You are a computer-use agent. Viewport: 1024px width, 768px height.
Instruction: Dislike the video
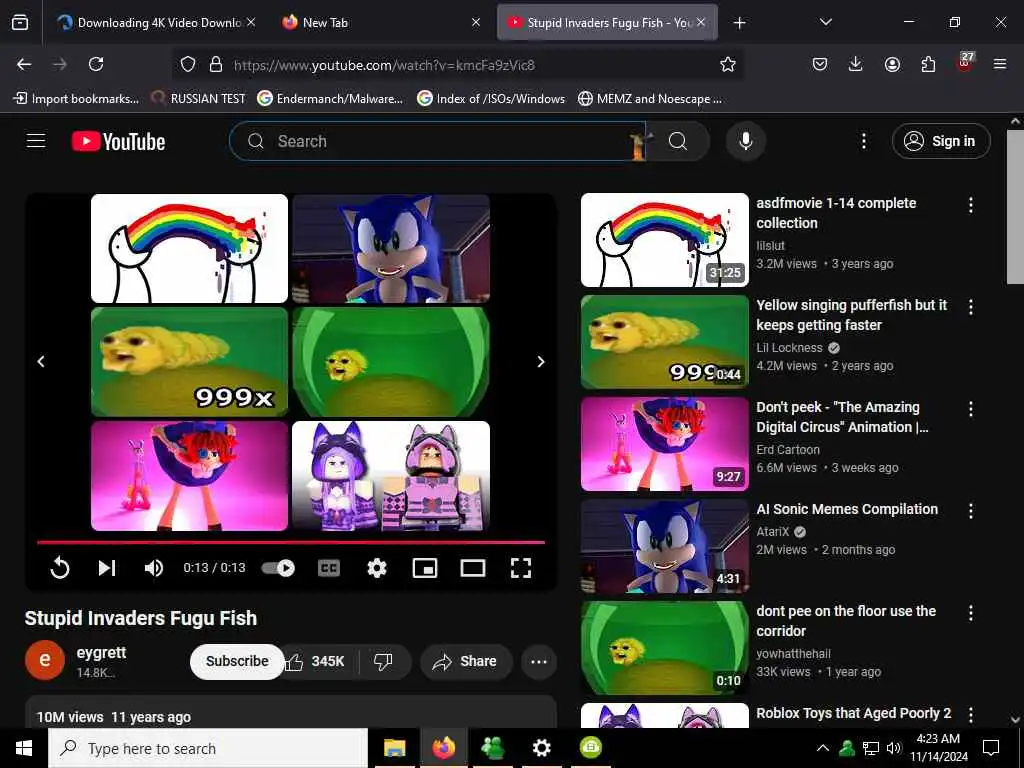point(383,662)
